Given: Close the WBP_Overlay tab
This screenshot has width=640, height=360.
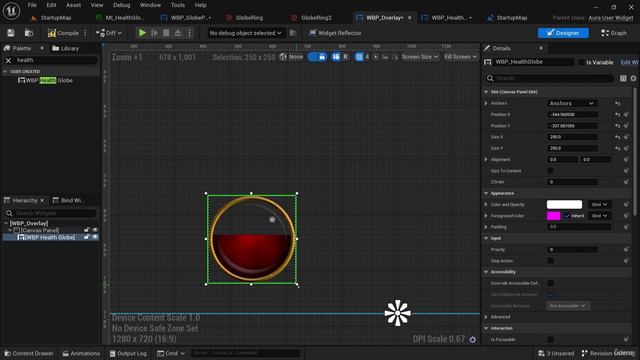Looking at the screenshot, I should [409, 18].
